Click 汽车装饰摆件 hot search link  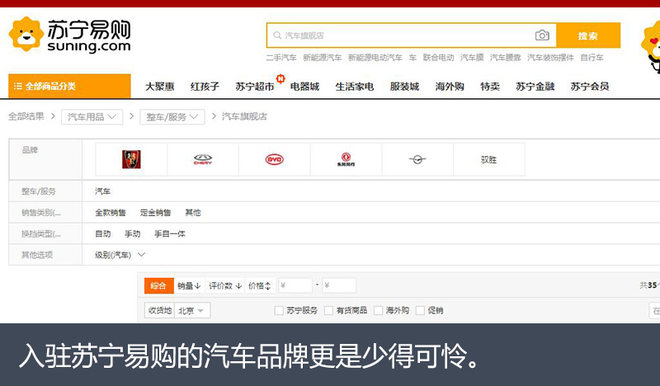click(551, 58)
